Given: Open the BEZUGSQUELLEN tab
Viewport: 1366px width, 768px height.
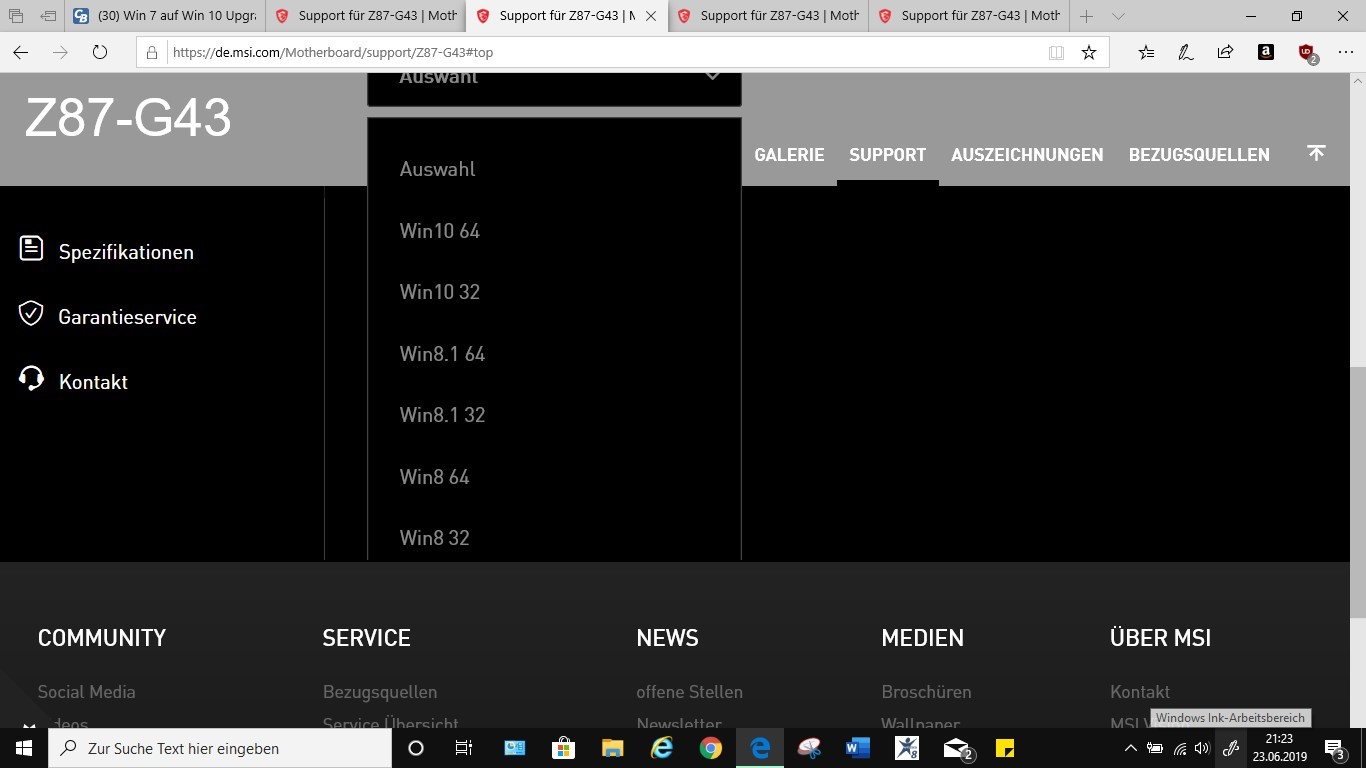Looking at the screenshot, I should 1199,155.
